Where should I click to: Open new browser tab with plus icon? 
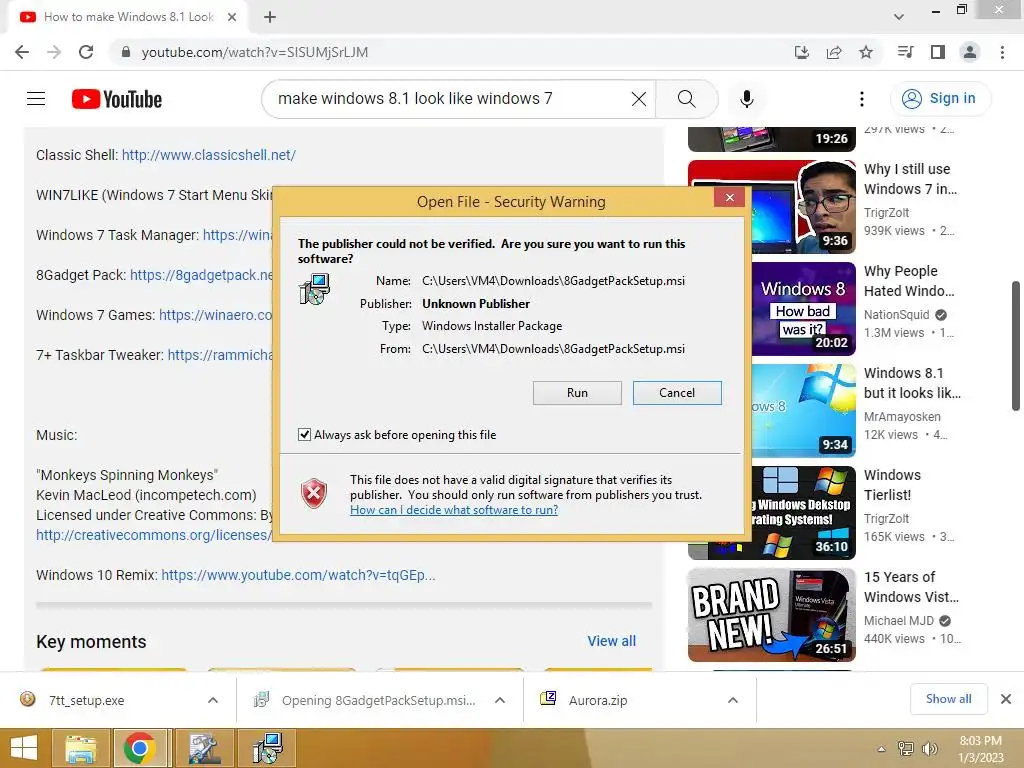(270, 17)
